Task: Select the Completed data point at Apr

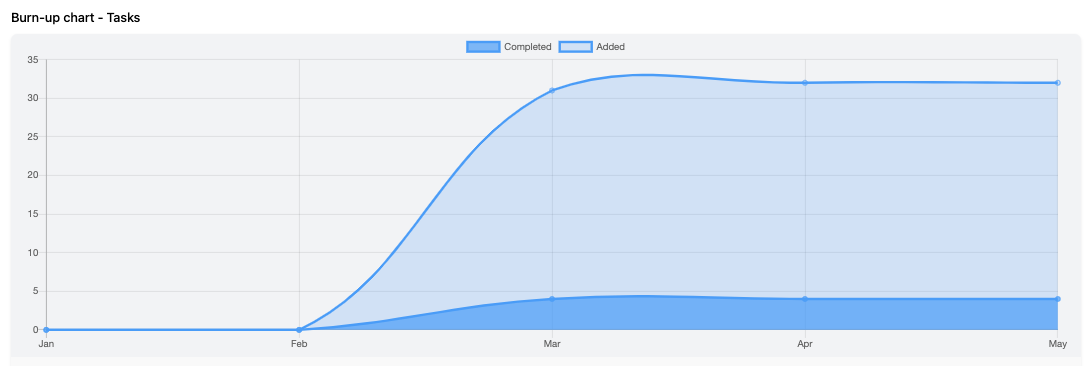Action: pyautogui.click(x=805, y=299)
